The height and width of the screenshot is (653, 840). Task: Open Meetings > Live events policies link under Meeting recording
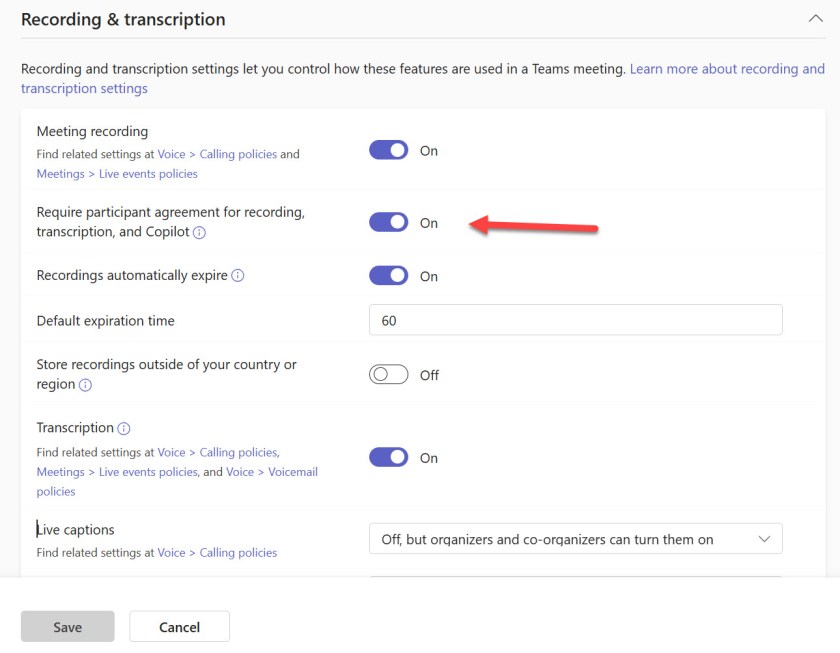117,174
